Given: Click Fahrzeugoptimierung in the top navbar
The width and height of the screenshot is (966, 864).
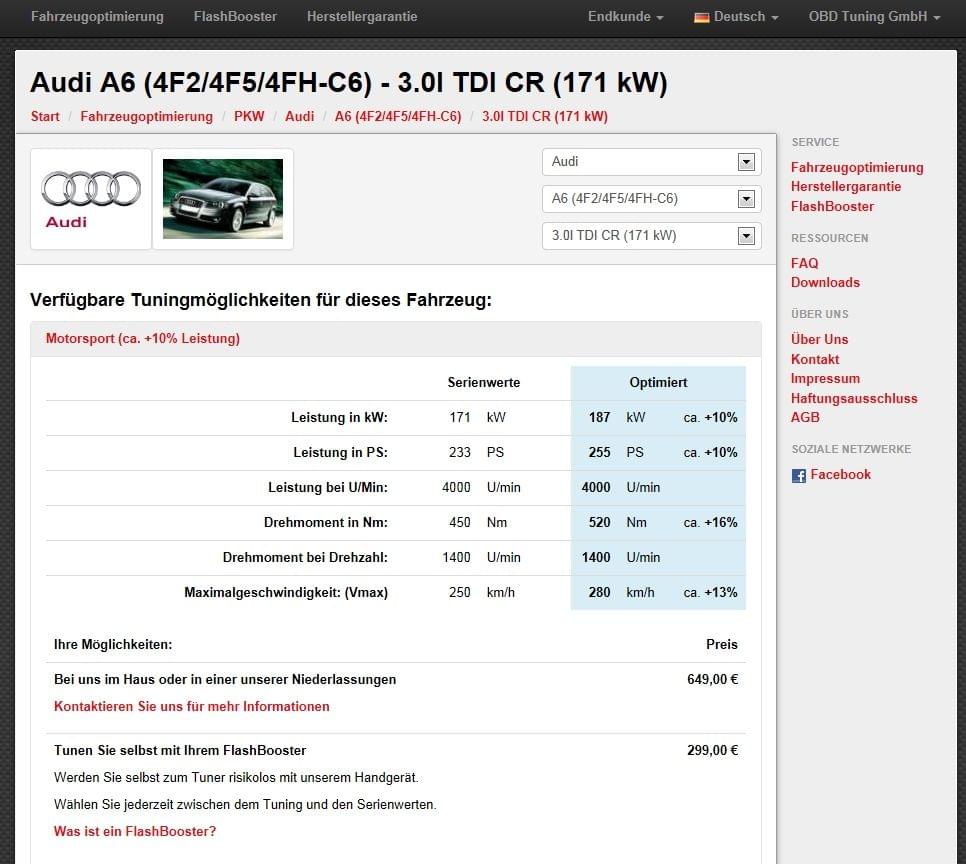Looking at the screenshot, I should click(x=97, y=17).
